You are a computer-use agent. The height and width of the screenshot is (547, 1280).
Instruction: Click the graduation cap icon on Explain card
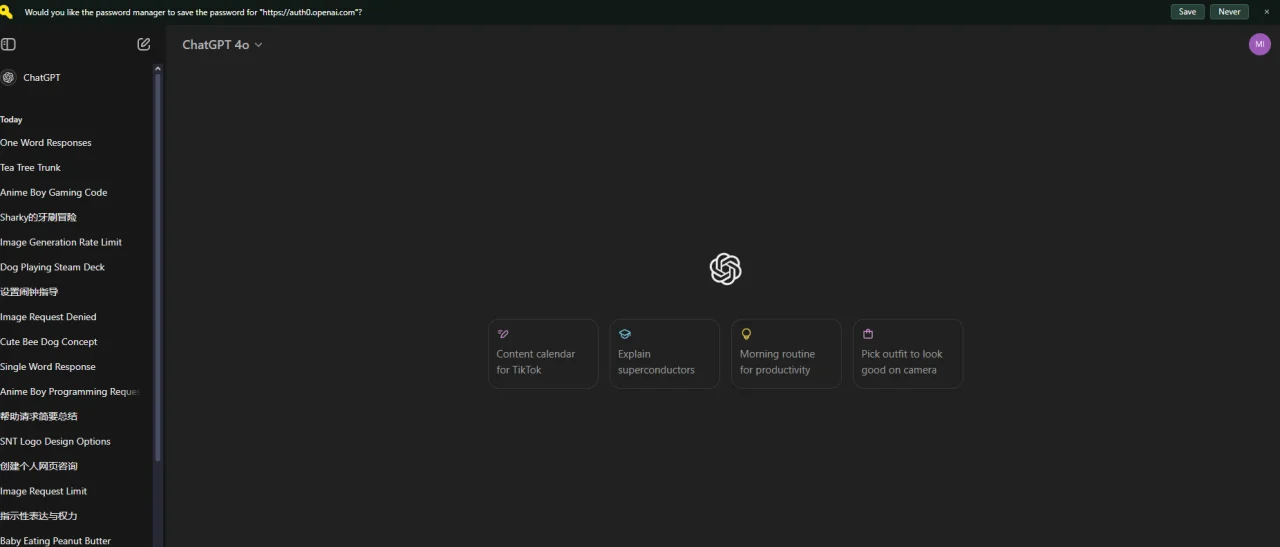[625, 334]
